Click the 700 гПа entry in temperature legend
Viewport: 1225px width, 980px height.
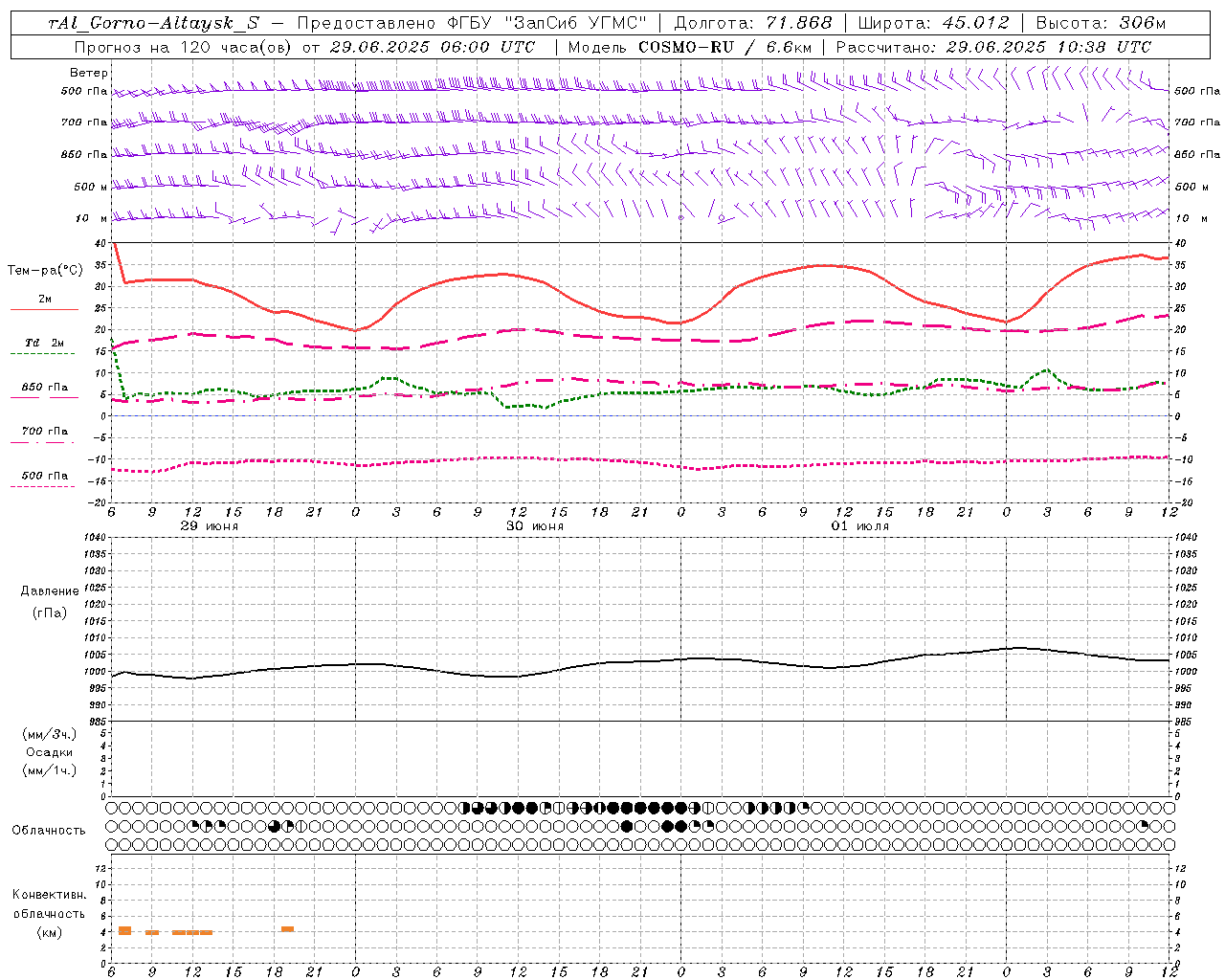[x=45, y=431]
